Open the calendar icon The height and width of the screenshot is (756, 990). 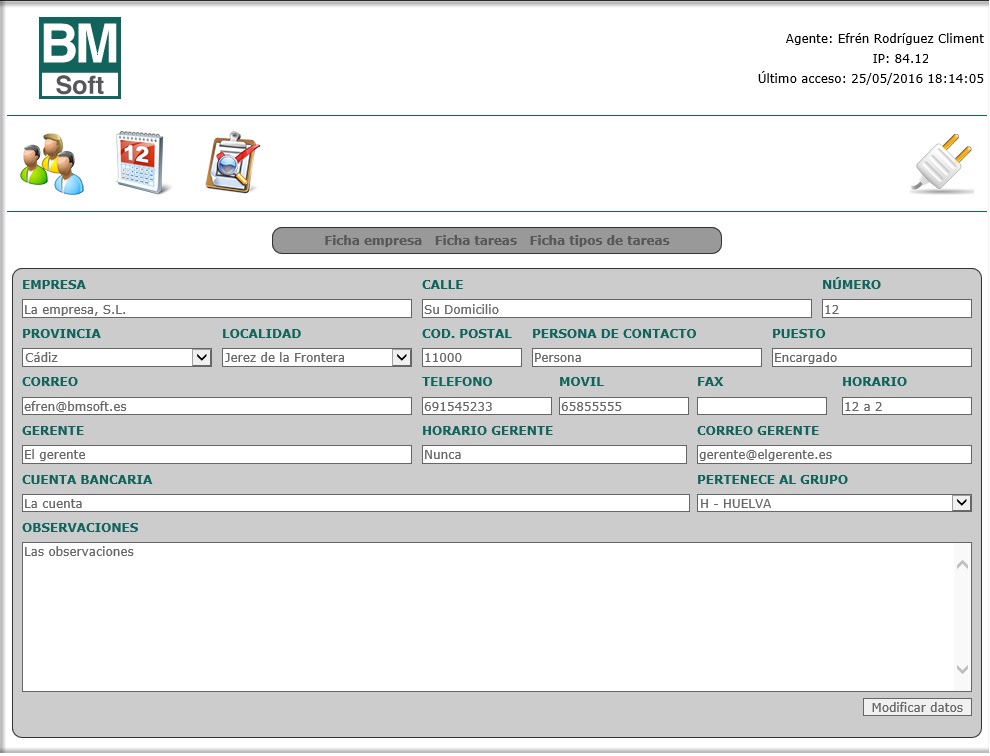click(143, 163)
